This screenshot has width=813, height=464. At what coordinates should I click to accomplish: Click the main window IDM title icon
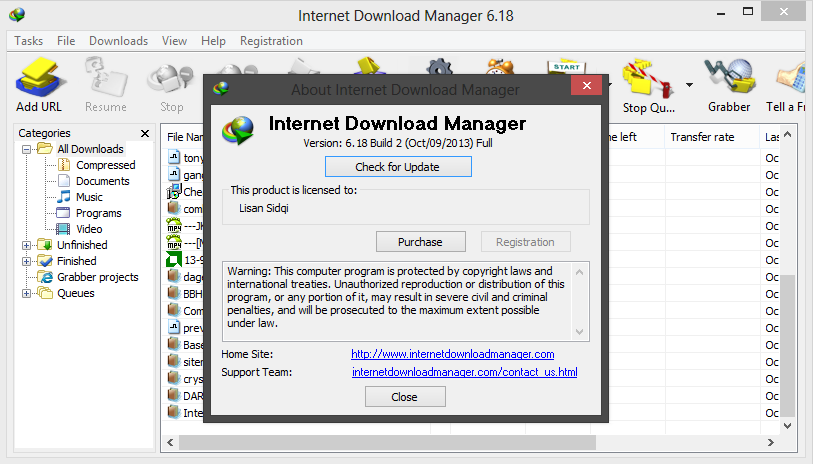point(17,15)
